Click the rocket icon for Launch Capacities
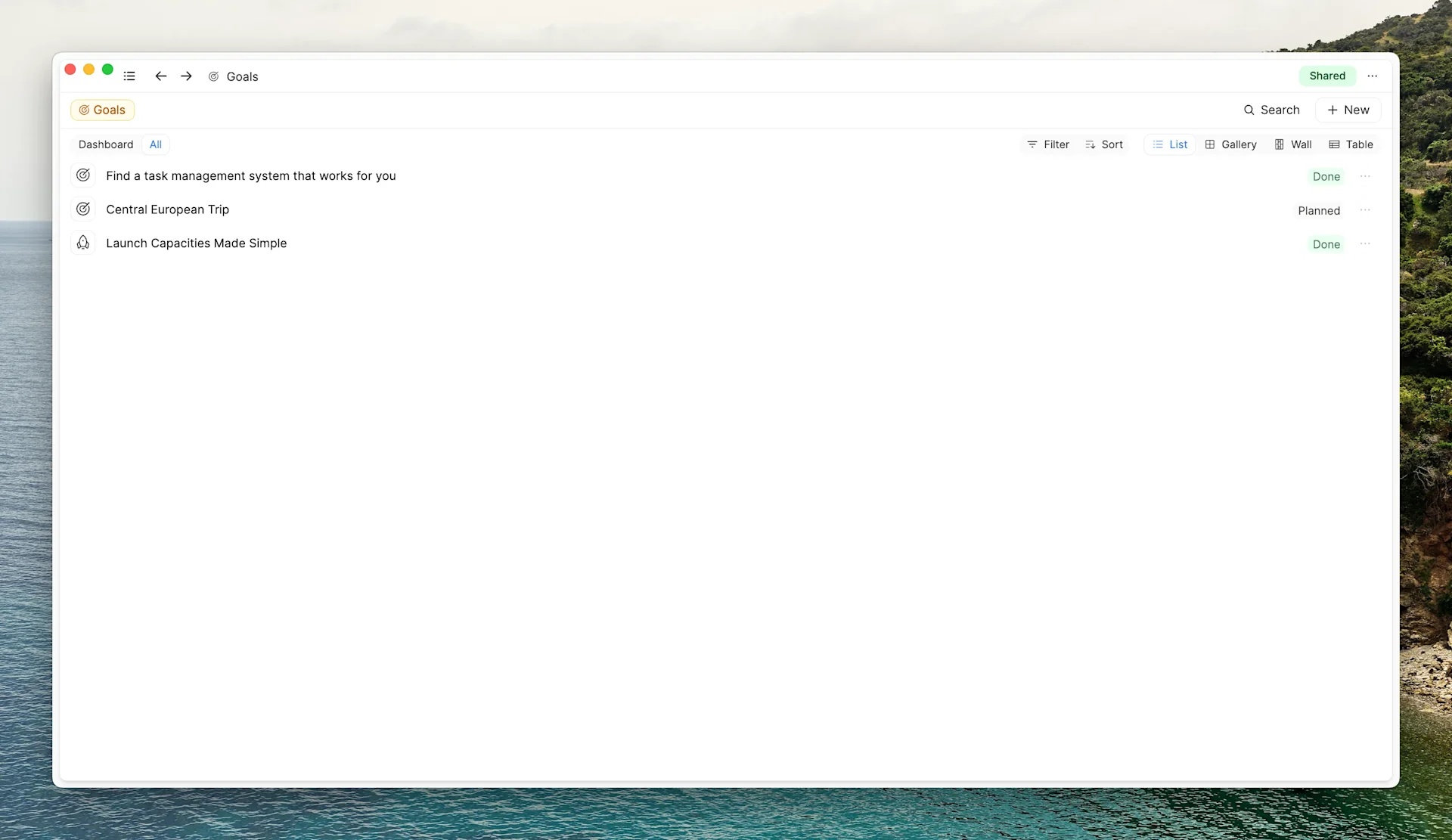Image resolution: width=1452 pixels, height=840 pixels. click(83, 243)
